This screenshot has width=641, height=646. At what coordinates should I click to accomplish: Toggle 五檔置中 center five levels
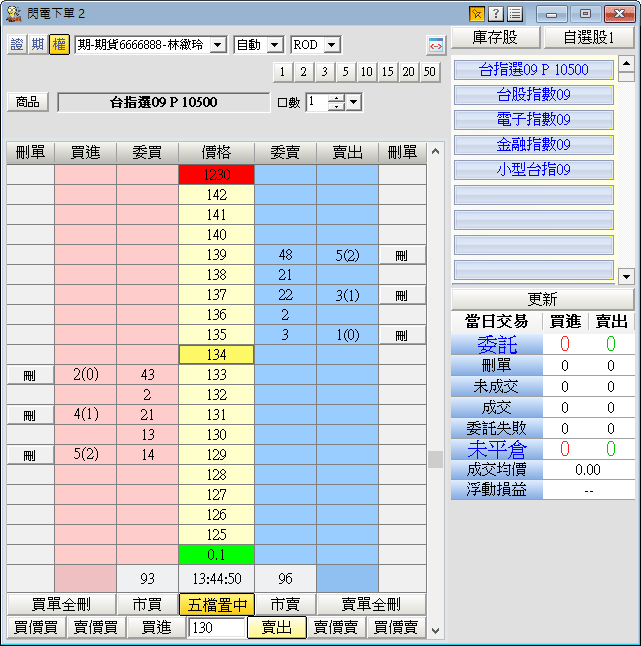click(216, 604)
